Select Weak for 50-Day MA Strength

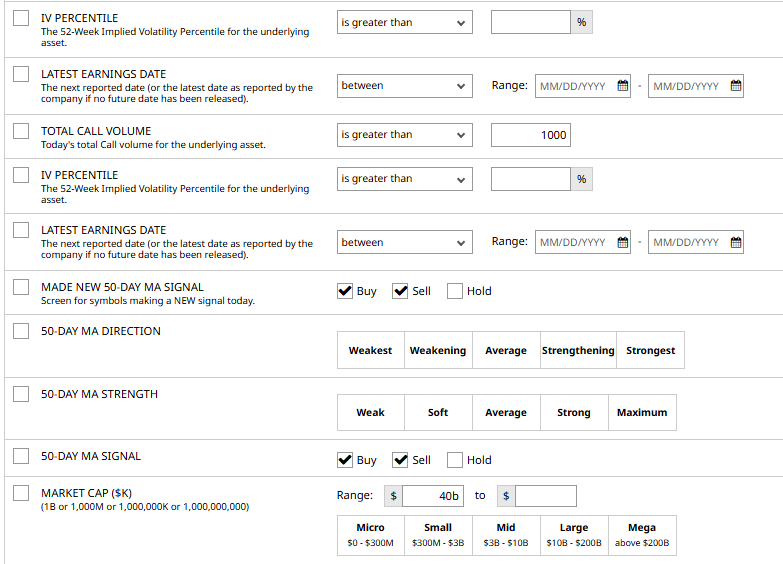[371, 412]
